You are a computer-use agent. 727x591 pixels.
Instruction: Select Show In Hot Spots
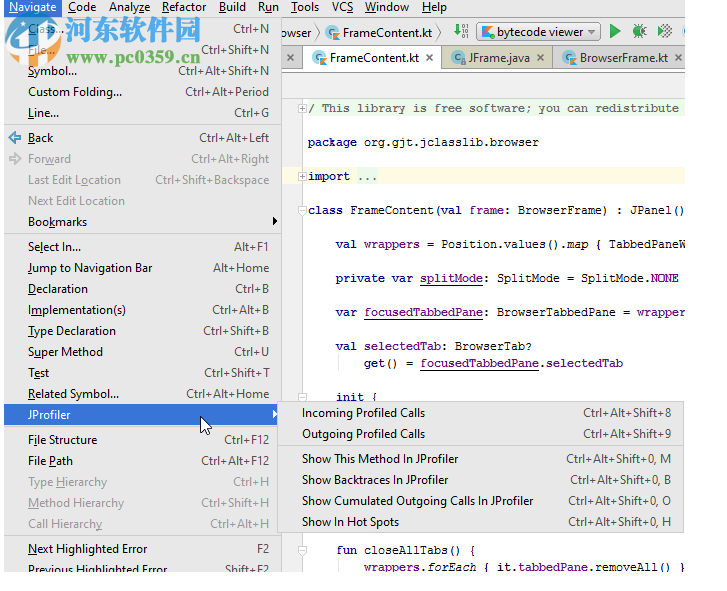point(481,522)
